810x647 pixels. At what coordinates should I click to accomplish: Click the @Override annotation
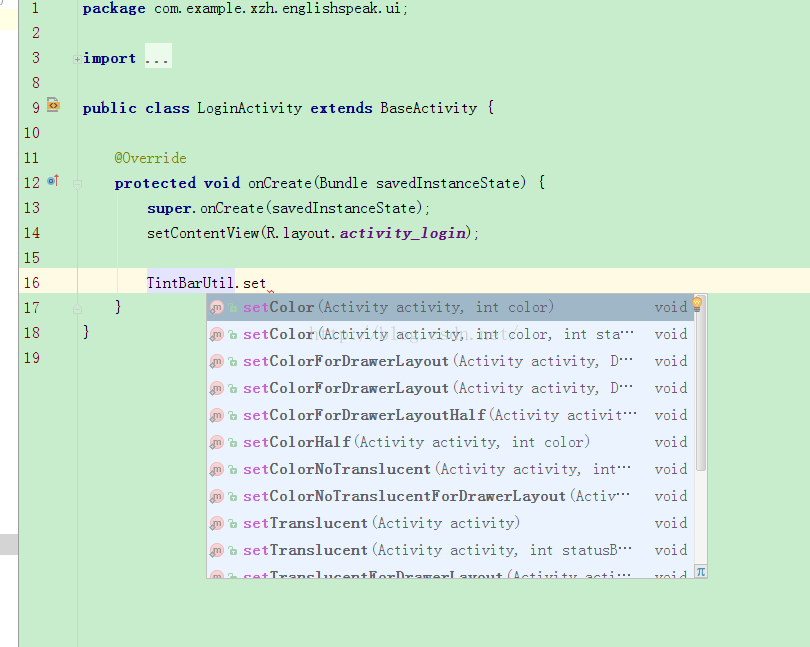[x=150, y=158]
